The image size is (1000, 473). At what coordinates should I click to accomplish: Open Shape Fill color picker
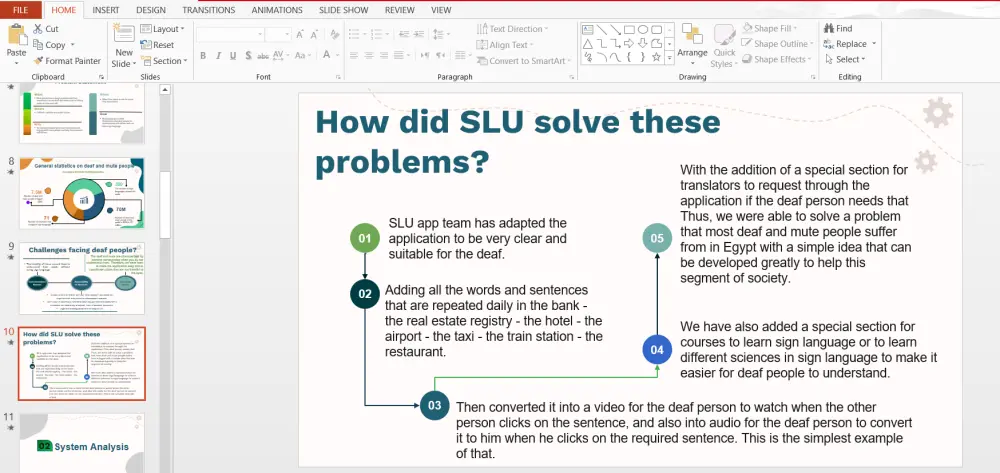coord(770,28)
